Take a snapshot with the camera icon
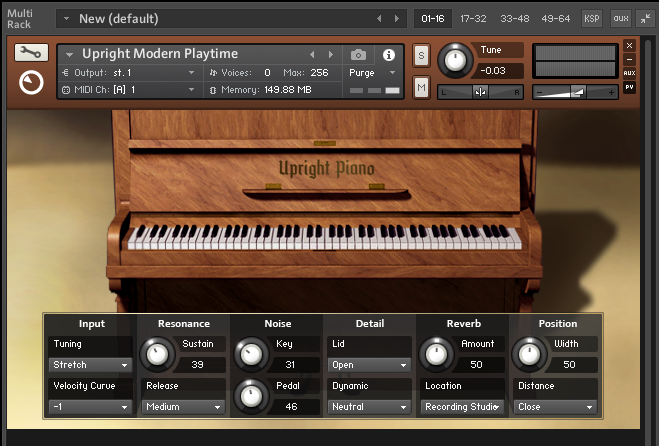659x446 pixels. [x=358, y=55]
